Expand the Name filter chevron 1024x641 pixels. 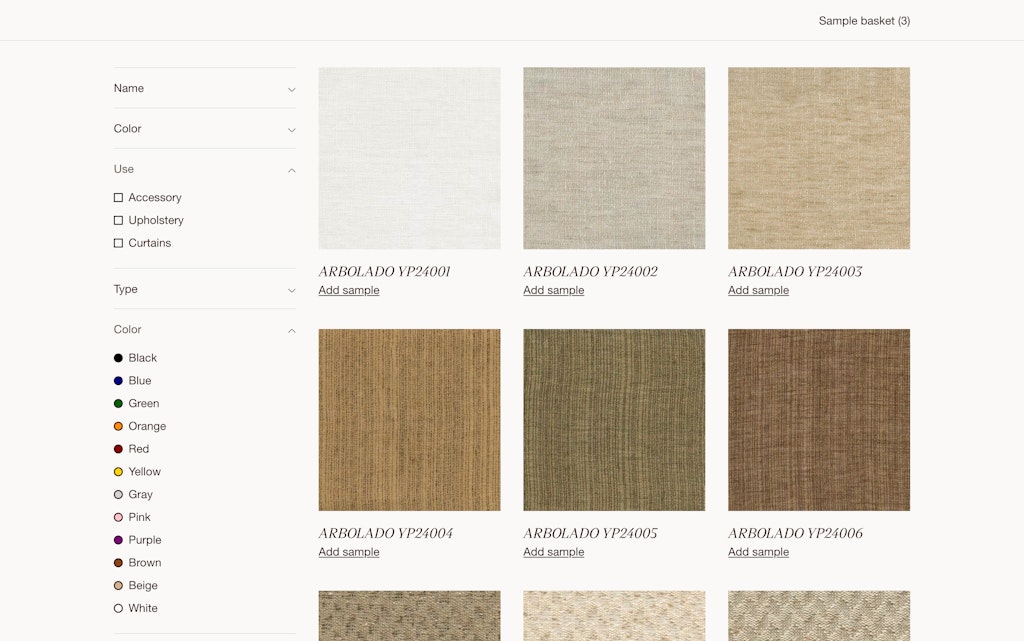(291, 89)
